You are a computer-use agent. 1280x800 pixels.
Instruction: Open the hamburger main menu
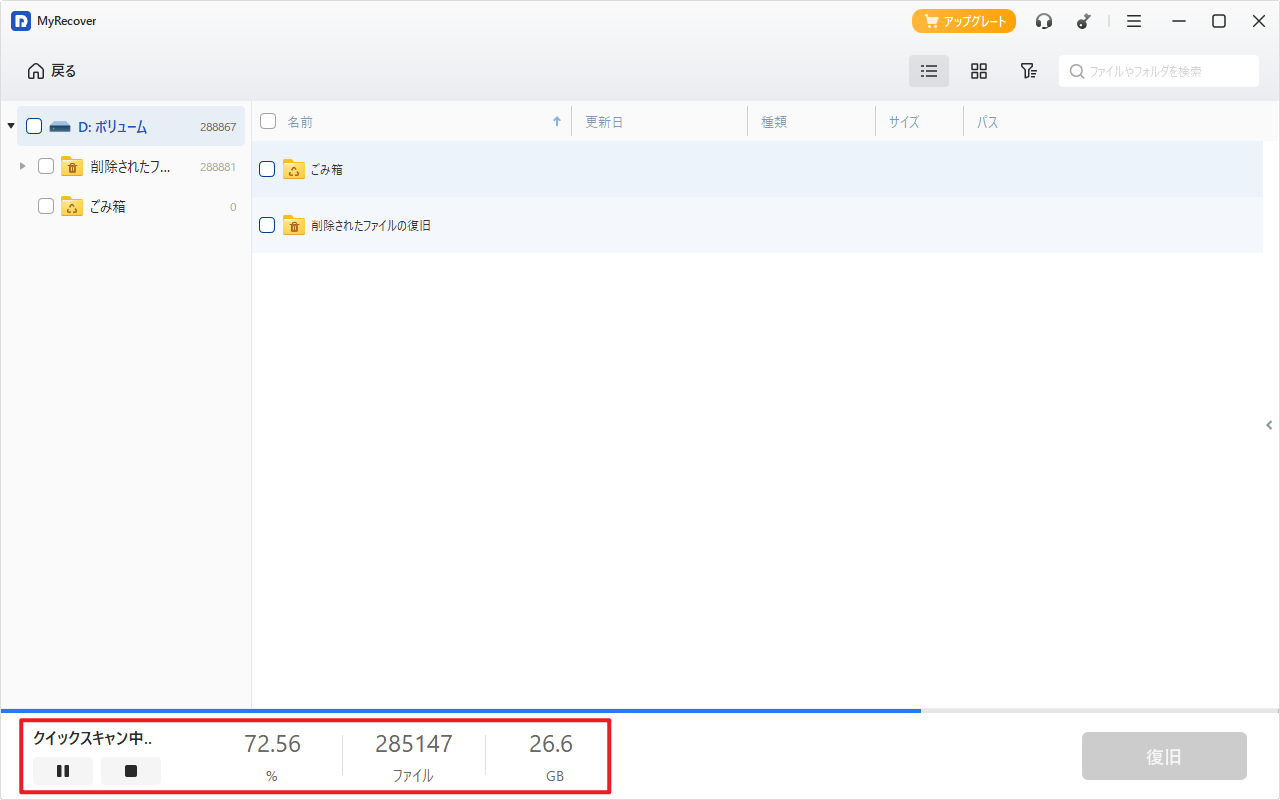tap(1134, 21)
